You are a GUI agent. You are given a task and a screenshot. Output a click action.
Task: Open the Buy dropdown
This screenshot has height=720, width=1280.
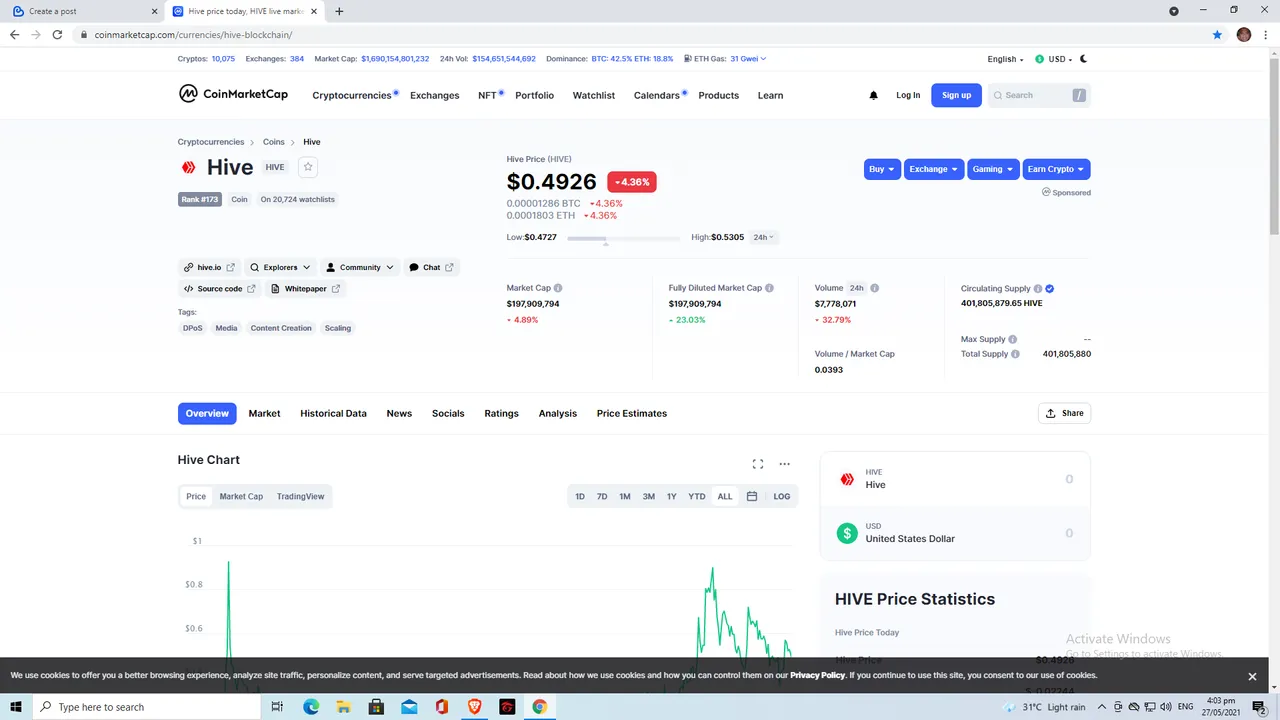pos(882,169)
